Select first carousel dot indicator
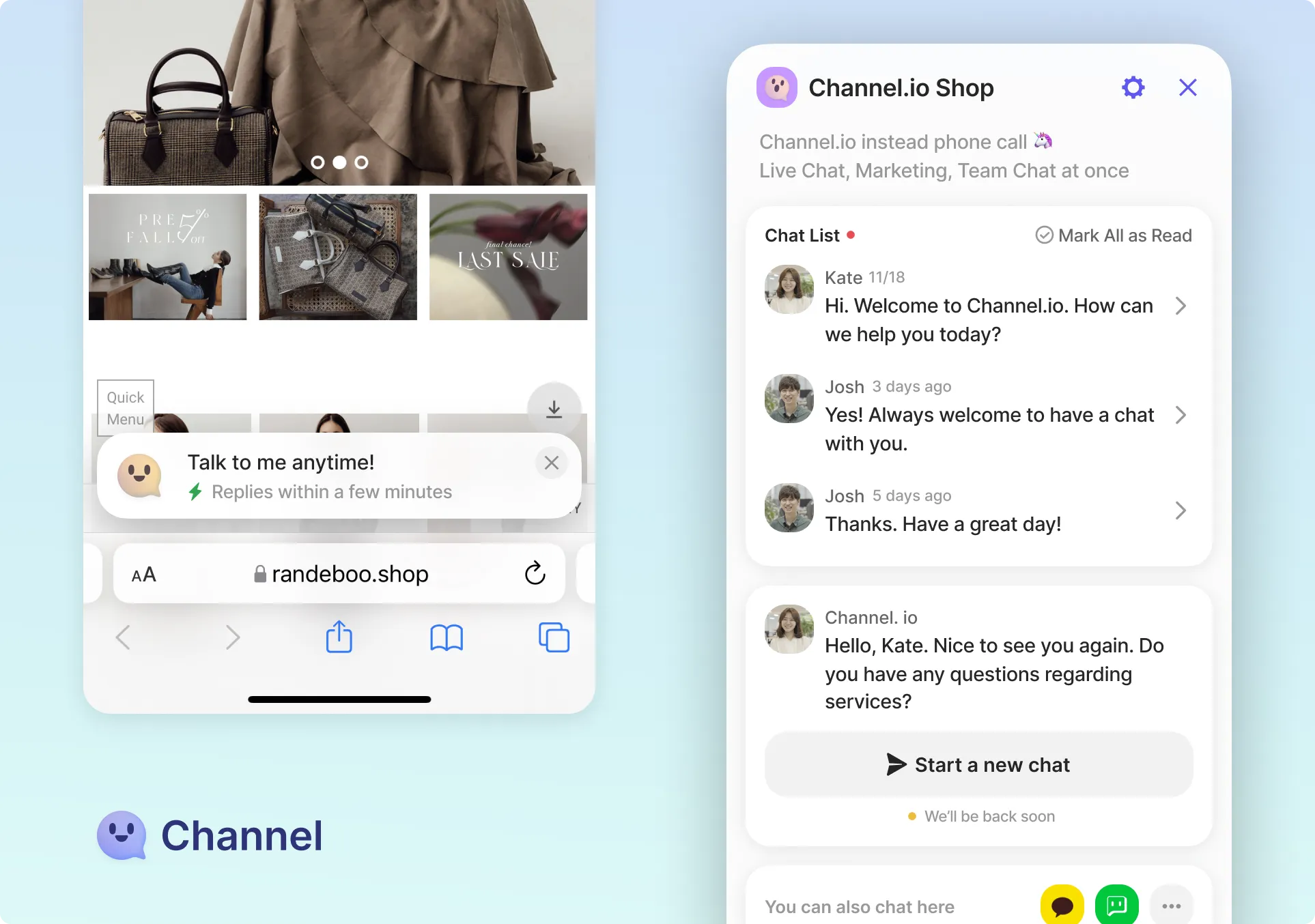 [317, 162]
